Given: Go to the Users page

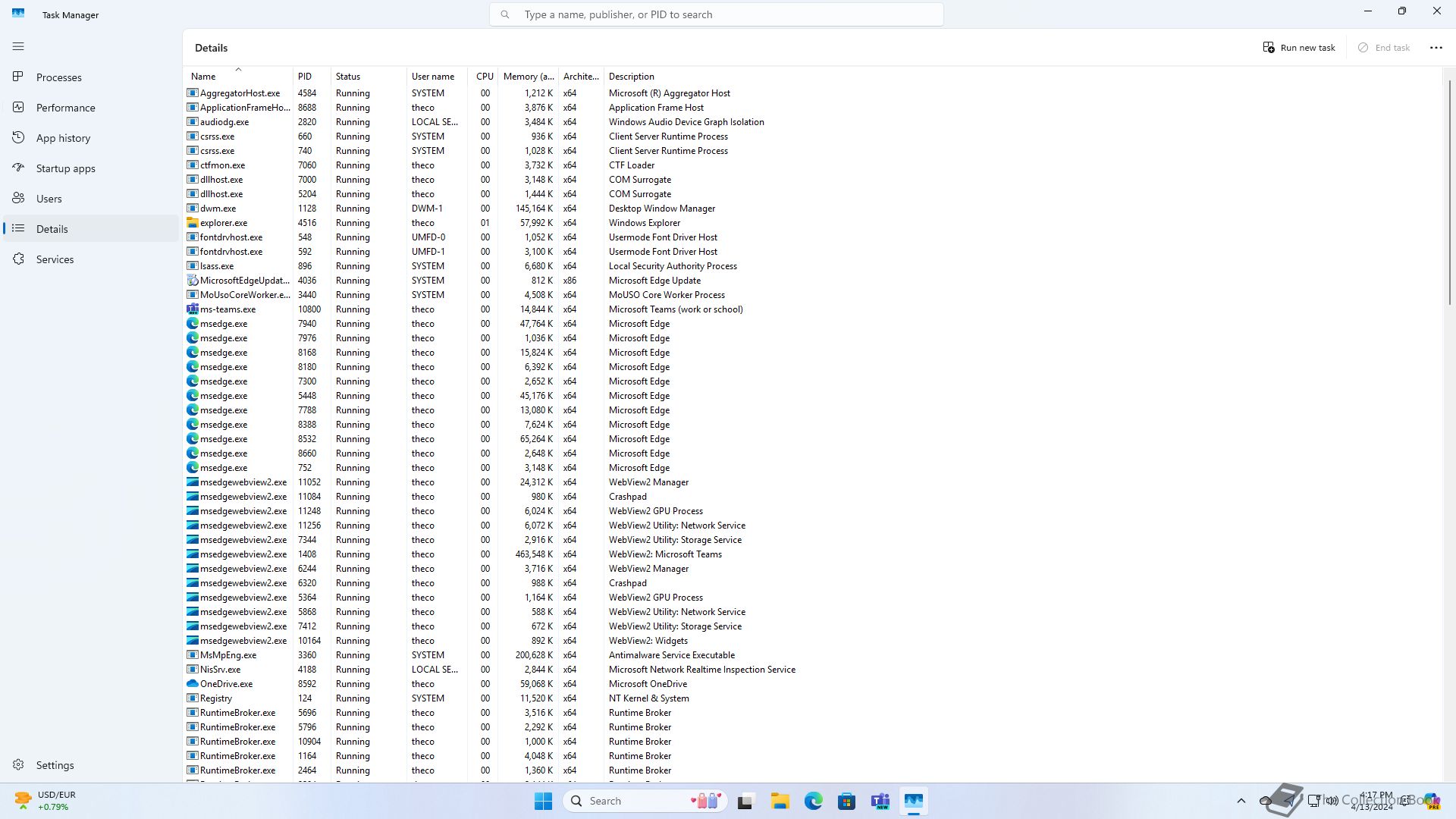Looking at the screenshot, I should click(91, 199).
